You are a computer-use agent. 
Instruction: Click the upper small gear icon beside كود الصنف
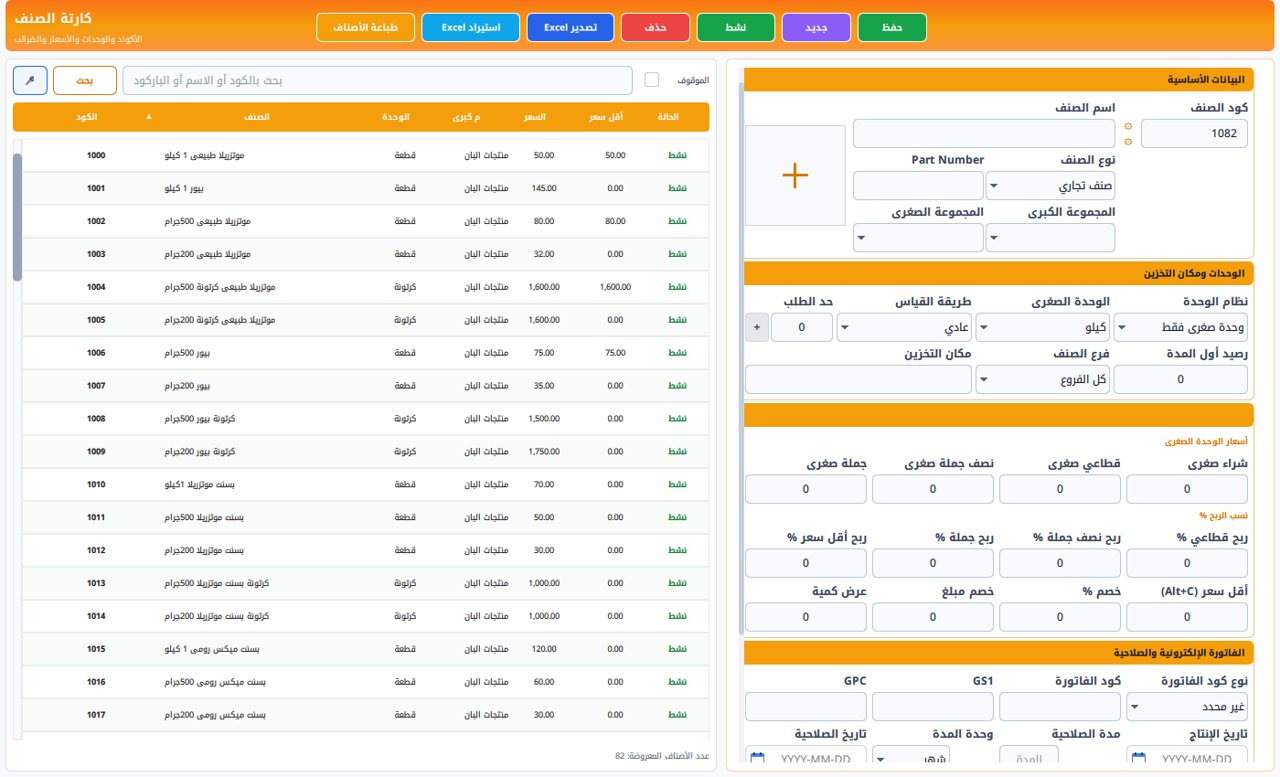1128,126
